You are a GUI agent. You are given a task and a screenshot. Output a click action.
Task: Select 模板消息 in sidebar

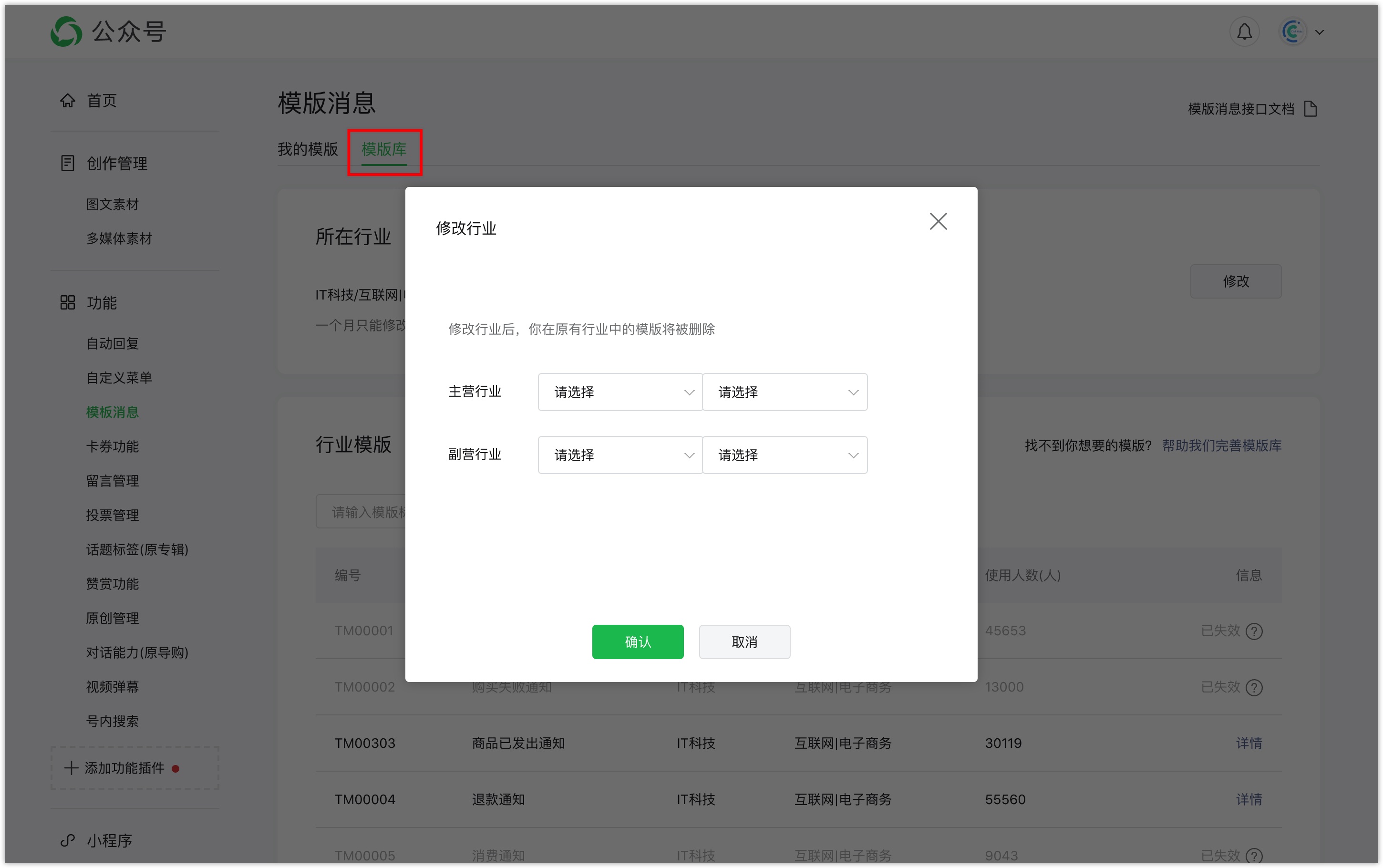113,412
